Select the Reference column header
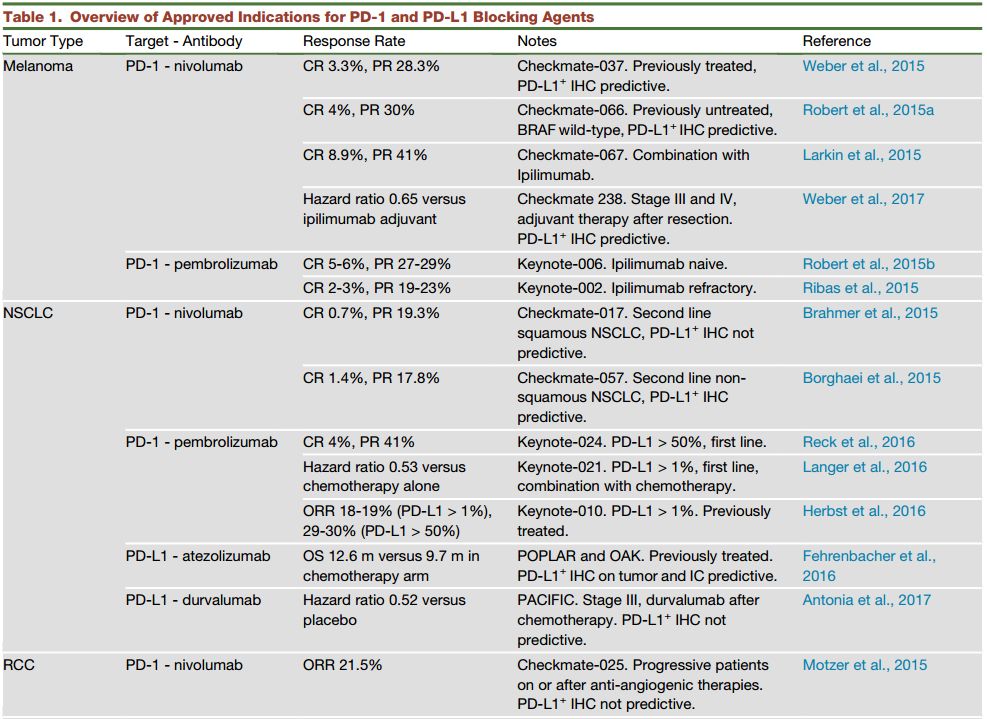This screenshot has height=719, width=987. [x=837, y=42]
